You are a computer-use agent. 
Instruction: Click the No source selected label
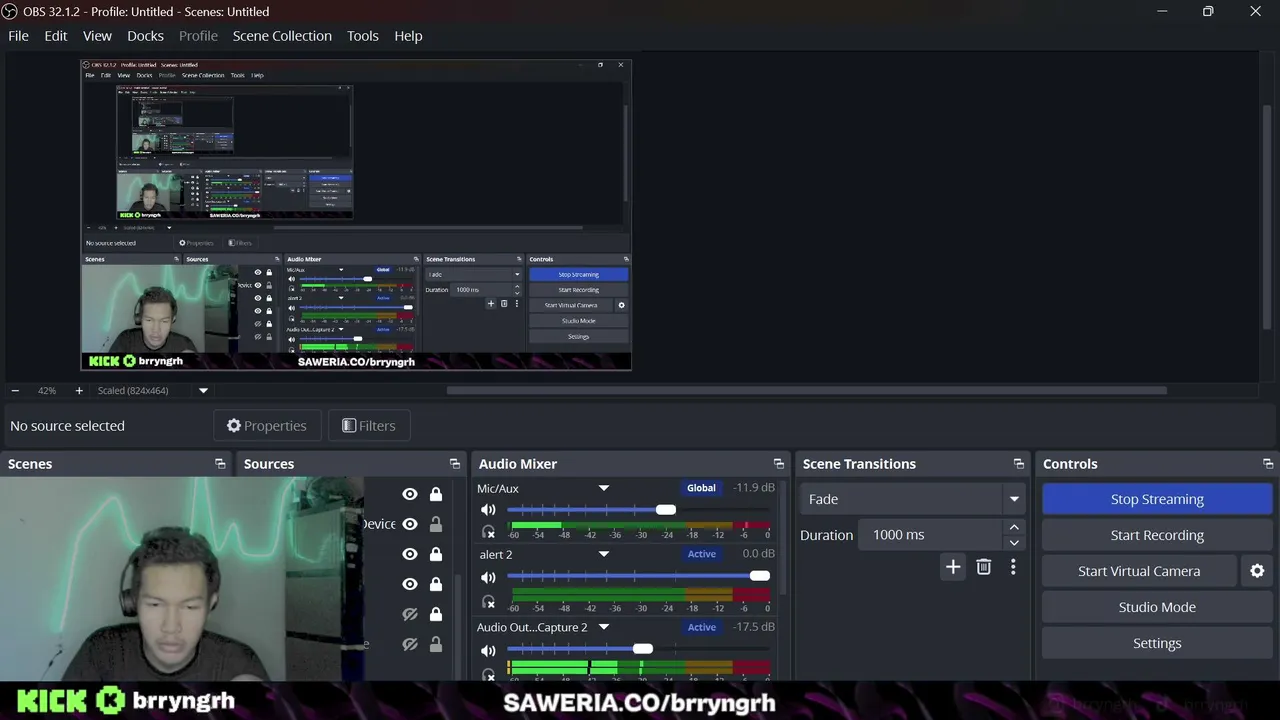pyautogui.click(x=67, y=426)
